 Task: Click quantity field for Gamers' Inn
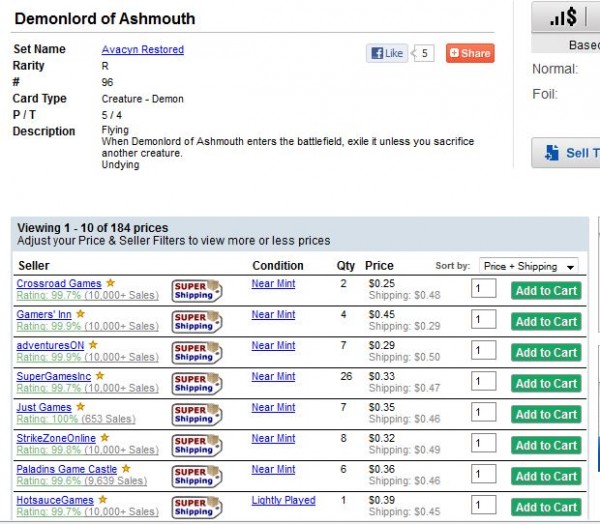tap(483, 321)
